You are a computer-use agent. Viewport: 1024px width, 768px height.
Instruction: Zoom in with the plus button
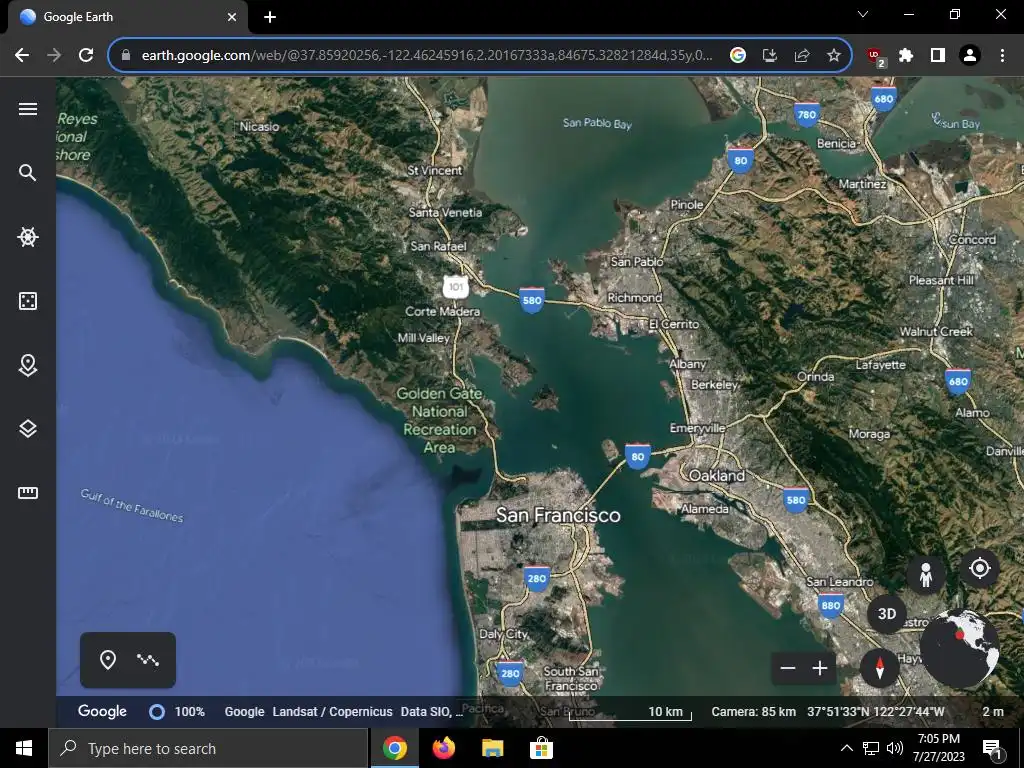820,668
